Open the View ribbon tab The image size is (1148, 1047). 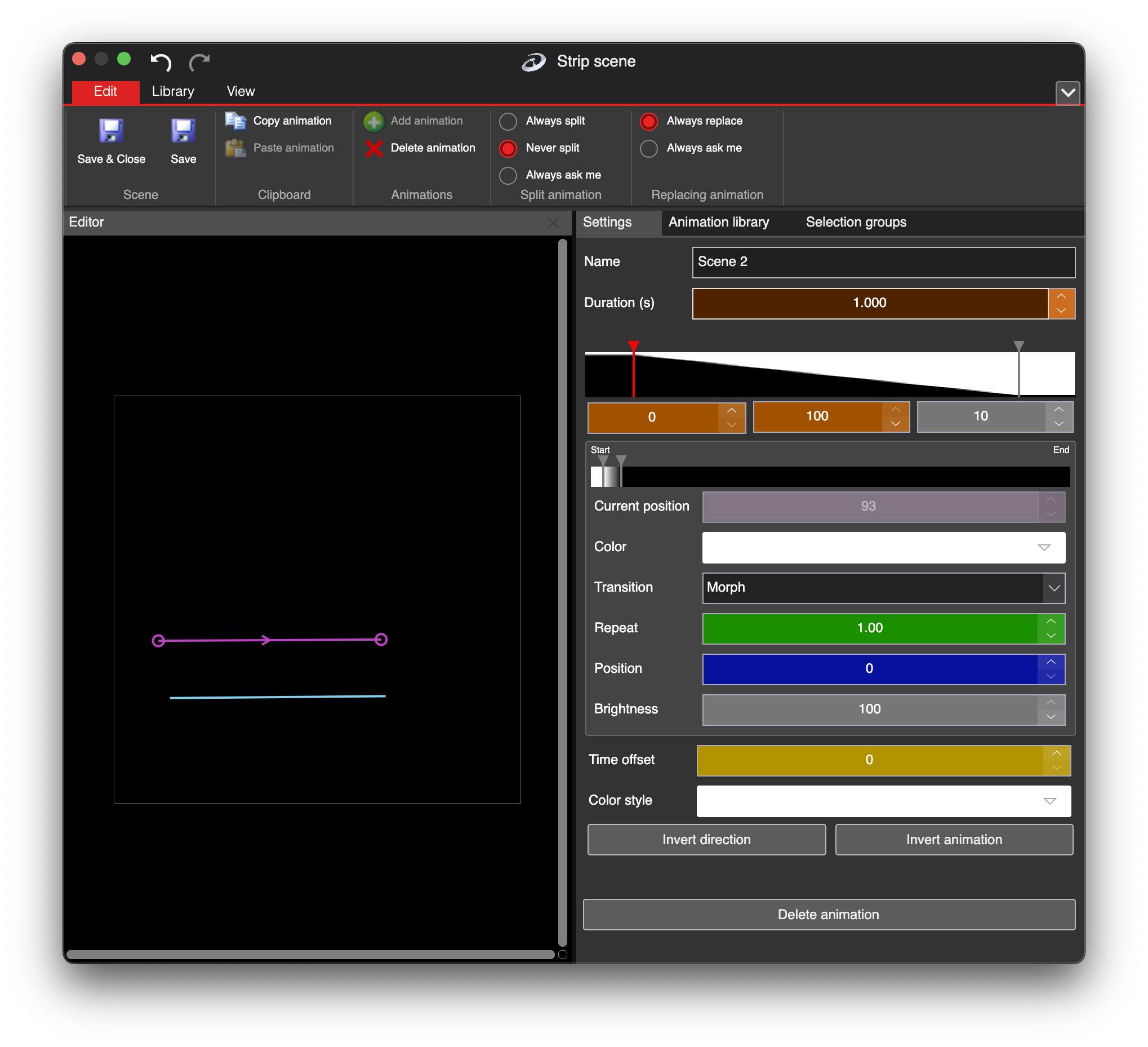[241, 91]
